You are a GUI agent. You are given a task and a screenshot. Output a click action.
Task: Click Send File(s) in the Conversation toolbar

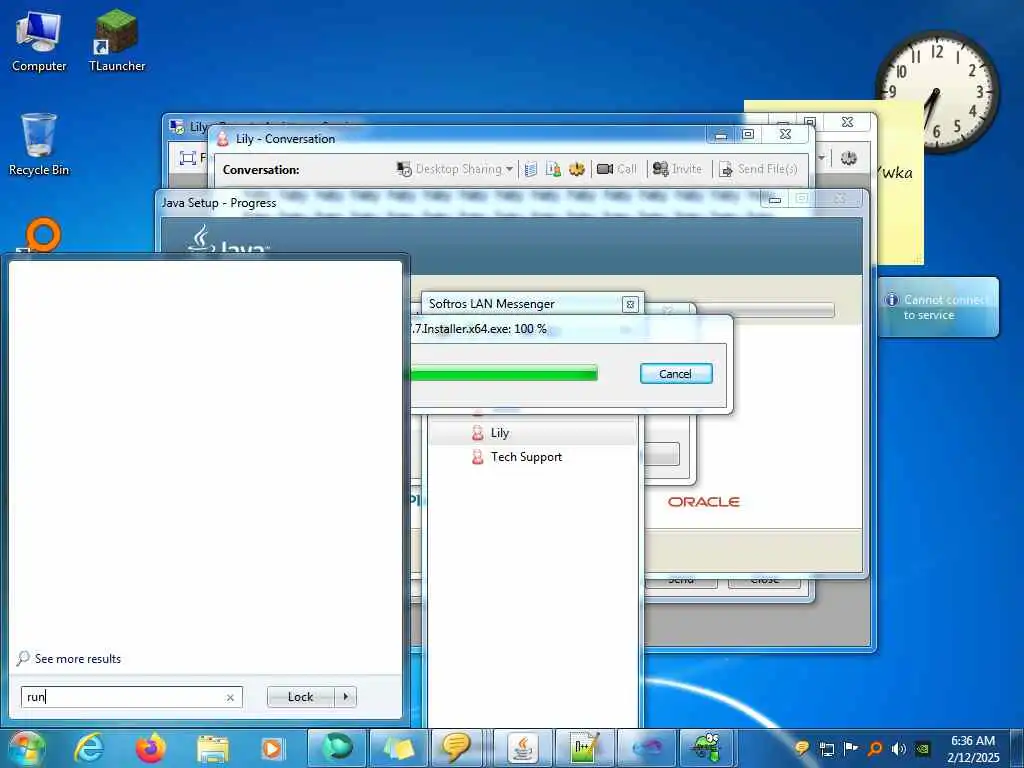(x=758, y=169)
